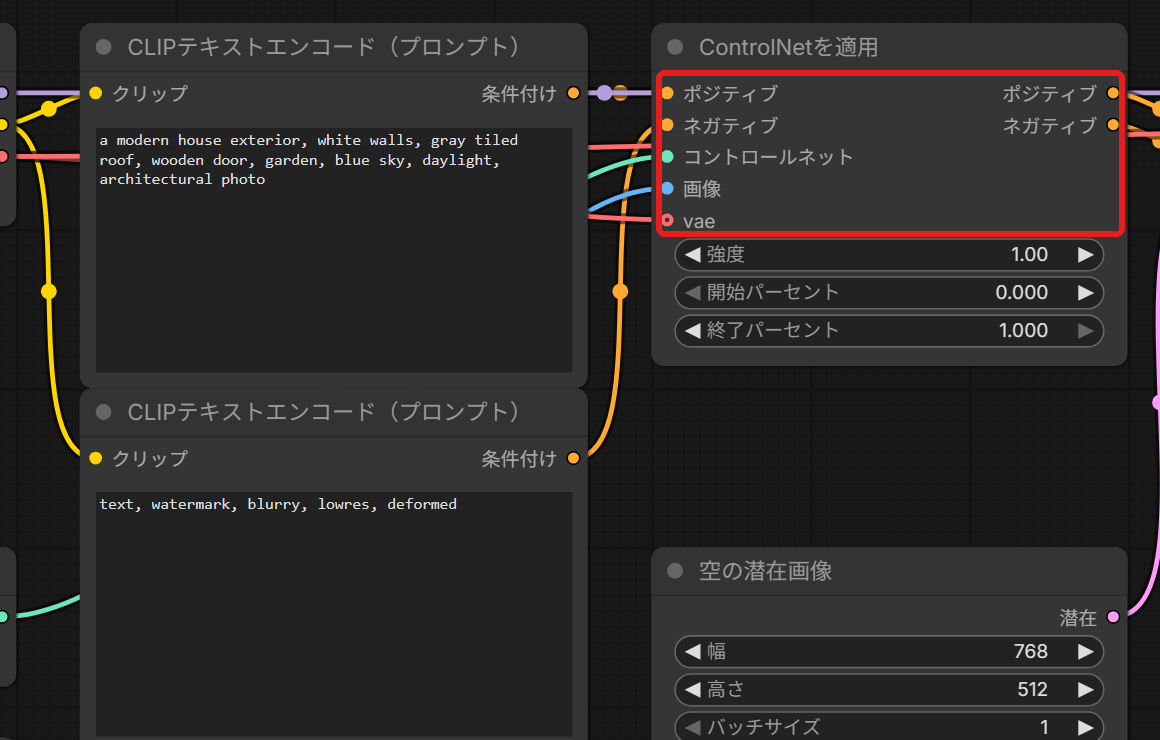Click into the positive prompt text box about the modern house
The height and width of the screenshot is (740, 1160).
[x=334, y=250]
